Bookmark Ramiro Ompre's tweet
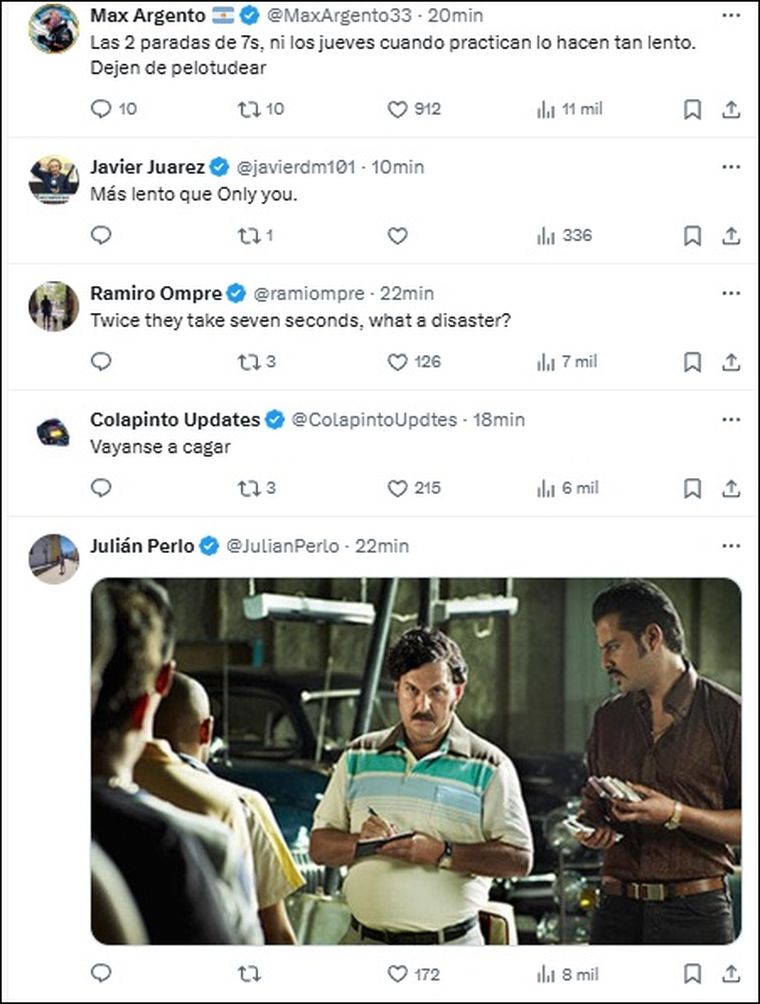The image size is (760, 1004). 692,362
